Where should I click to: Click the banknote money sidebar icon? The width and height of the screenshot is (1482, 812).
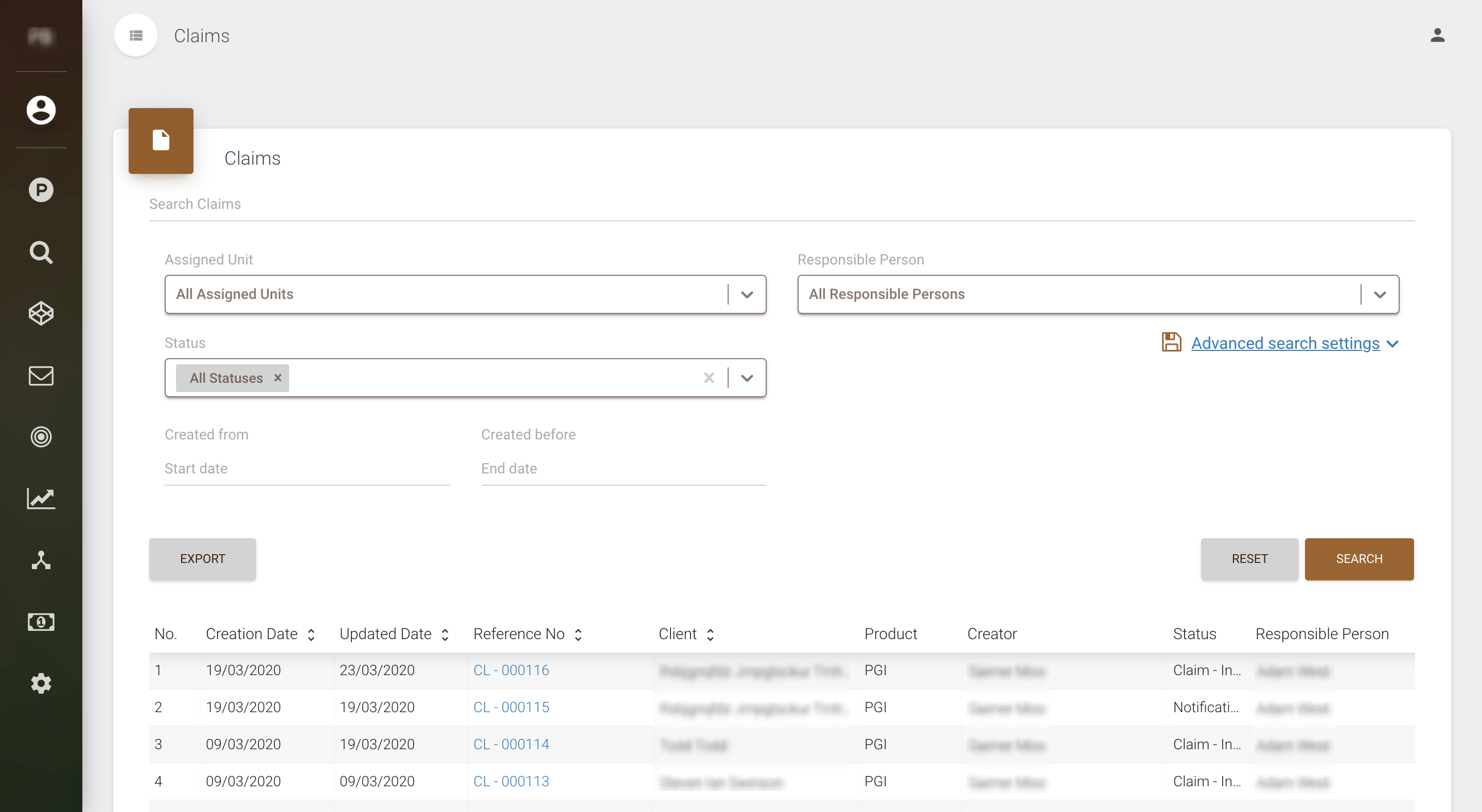point(41,622)
